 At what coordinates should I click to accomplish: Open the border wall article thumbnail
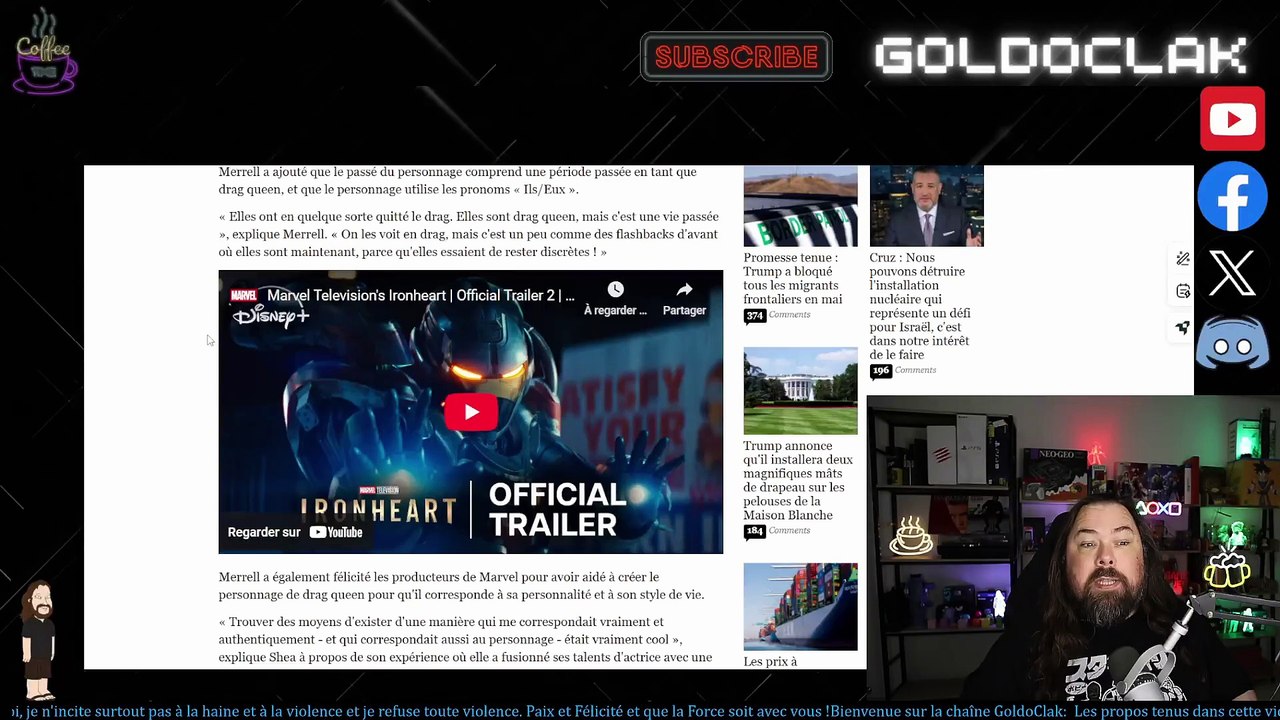click(800, 206)
